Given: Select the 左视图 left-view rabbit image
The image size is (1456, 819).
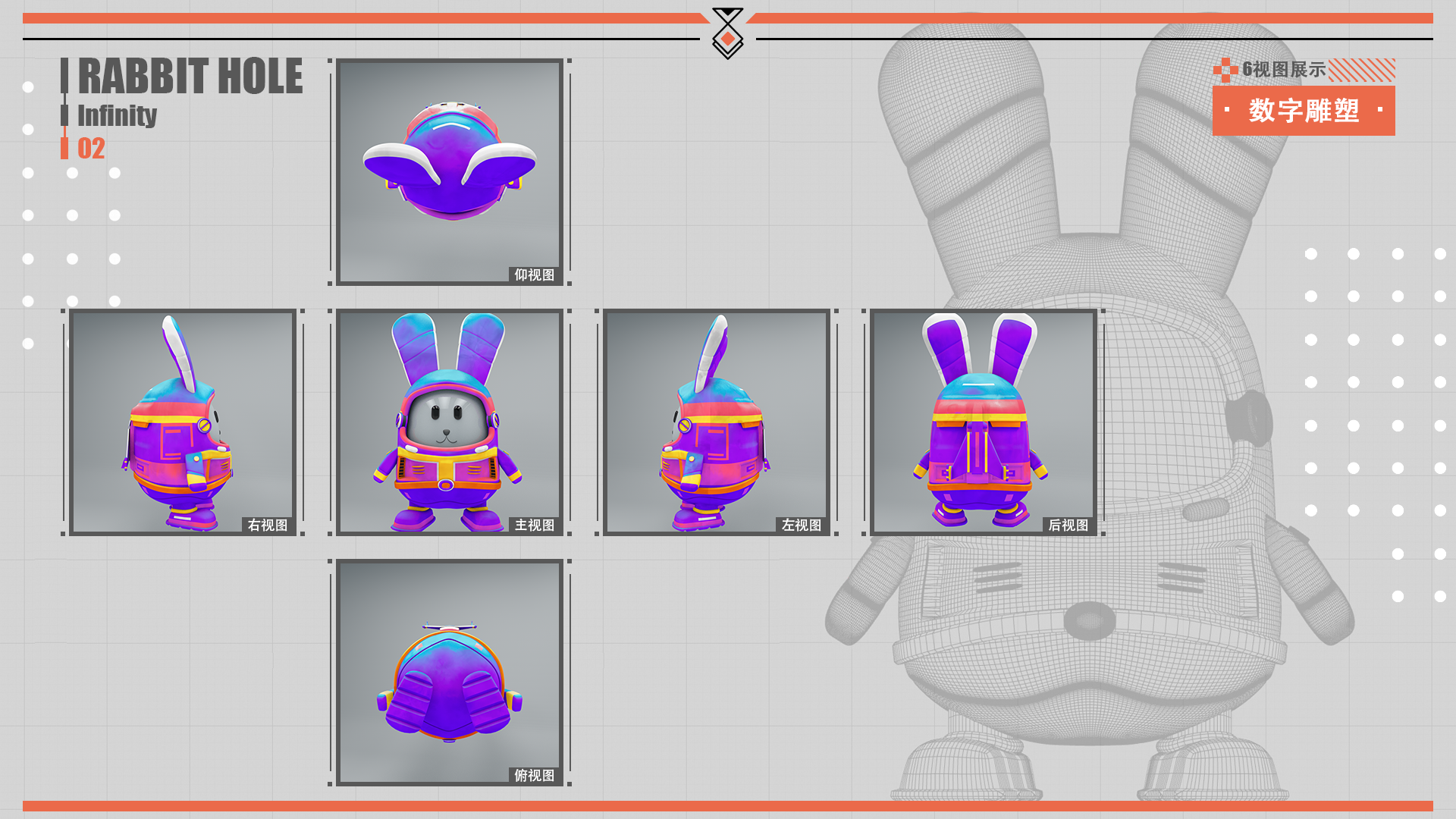Looking at the screenshot, I should 716,422.
